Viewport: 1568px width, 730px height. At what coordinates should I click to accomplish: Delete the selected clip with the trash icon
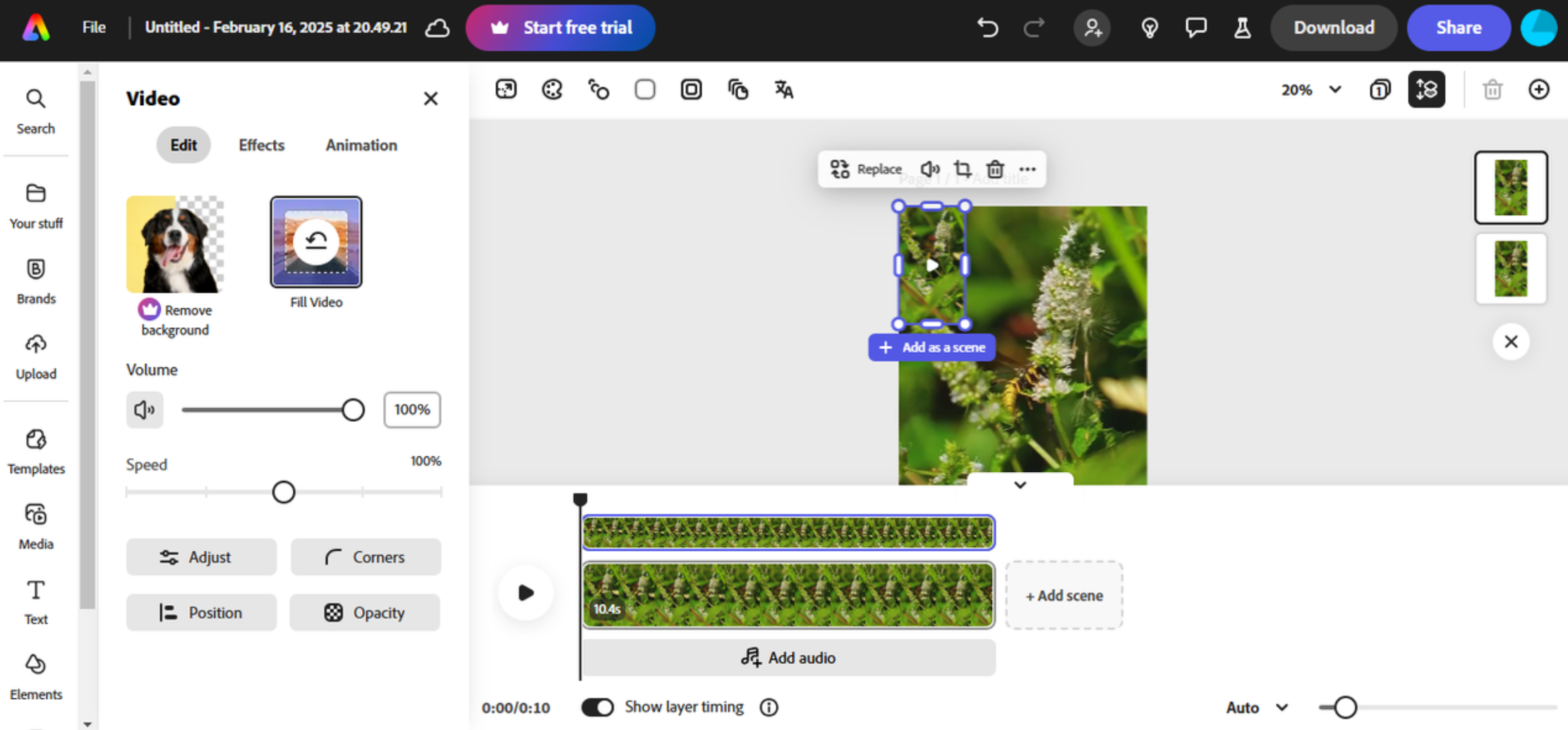tap(995, 169)
